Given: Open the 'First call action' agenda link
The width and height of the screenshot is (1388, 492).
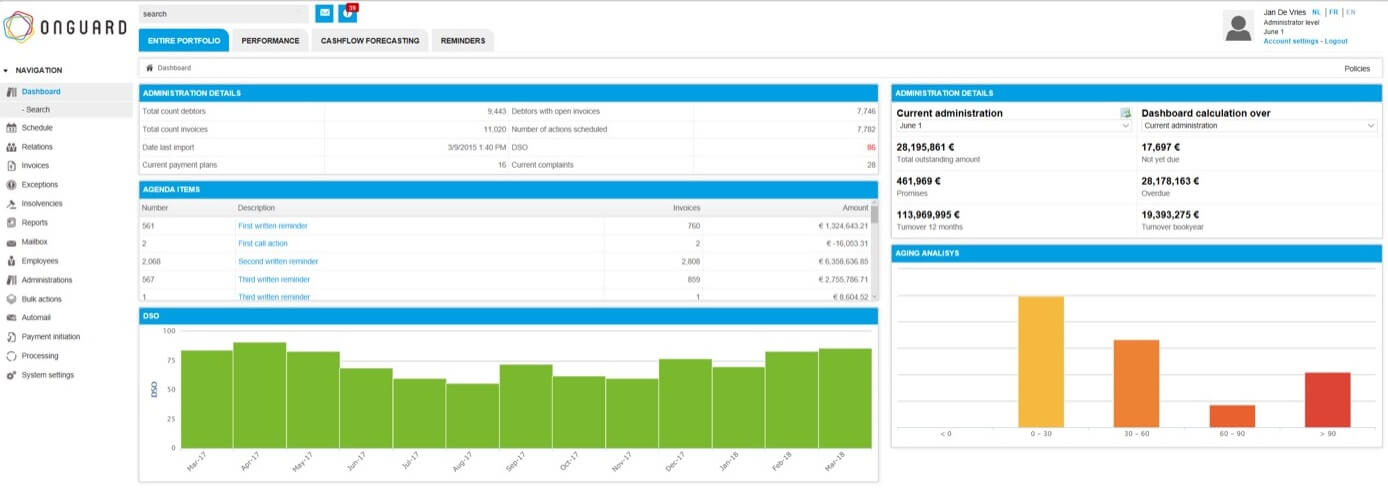Looking at the screenshot, I should [x=263, y=244].
